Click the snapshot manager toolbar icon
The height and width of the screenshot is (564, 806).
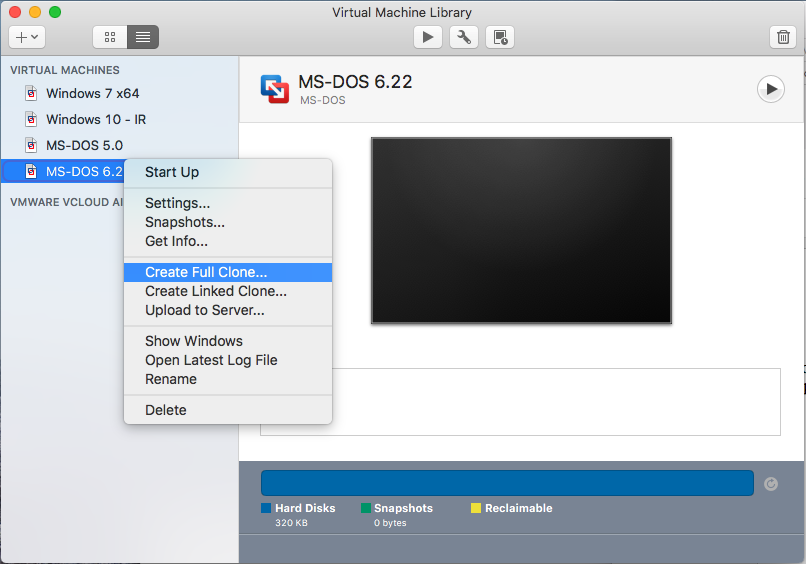pos(500,37)
